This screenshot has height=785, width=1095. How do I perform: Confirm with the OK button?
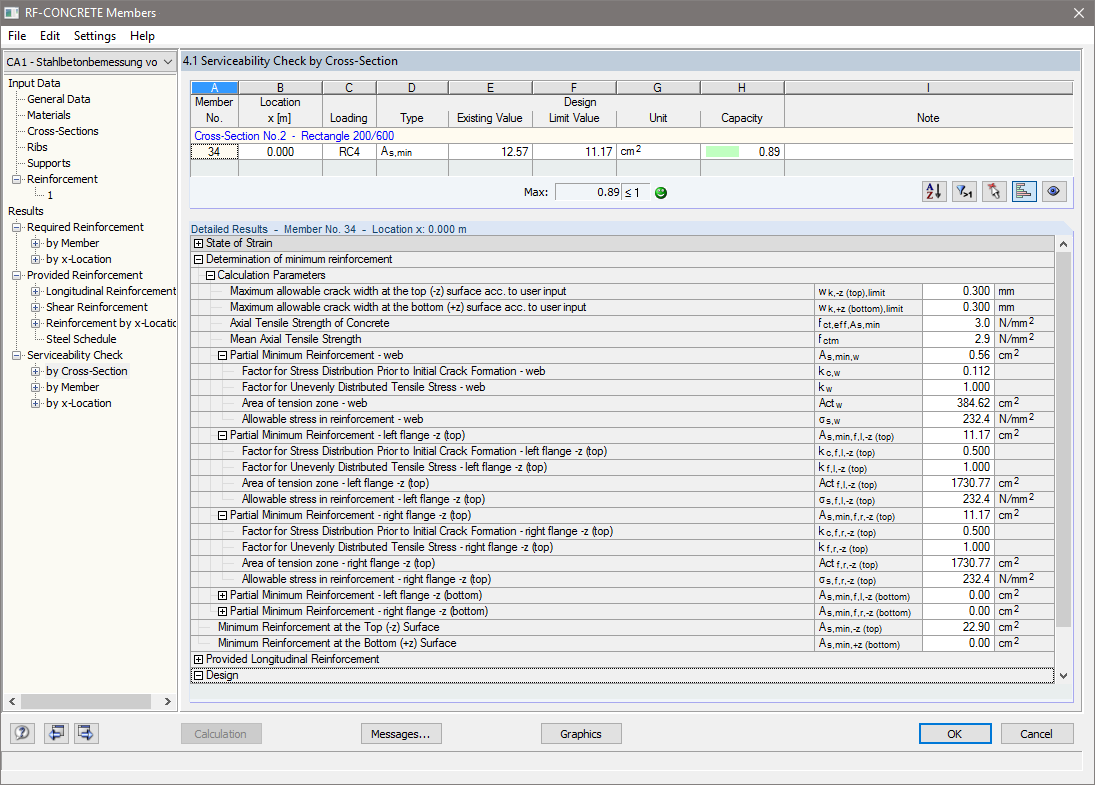coord(955,733)
